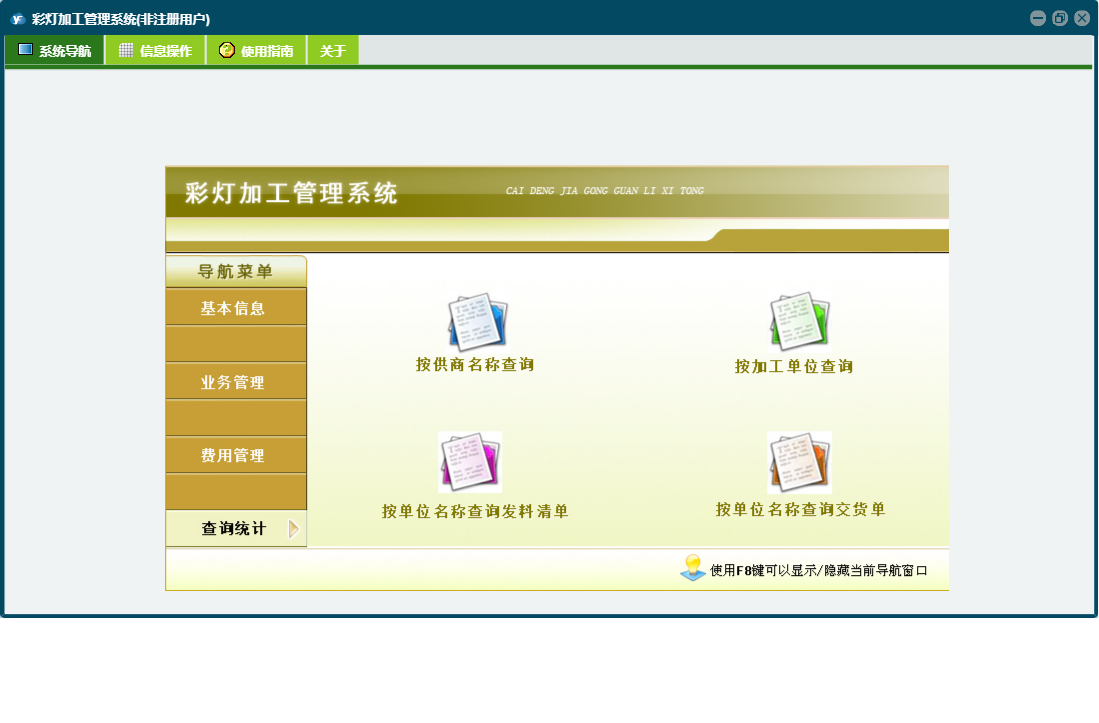Screen dimensions: 1099x723
Task: Open the 系统导航 menu
Action: [55, 50]
